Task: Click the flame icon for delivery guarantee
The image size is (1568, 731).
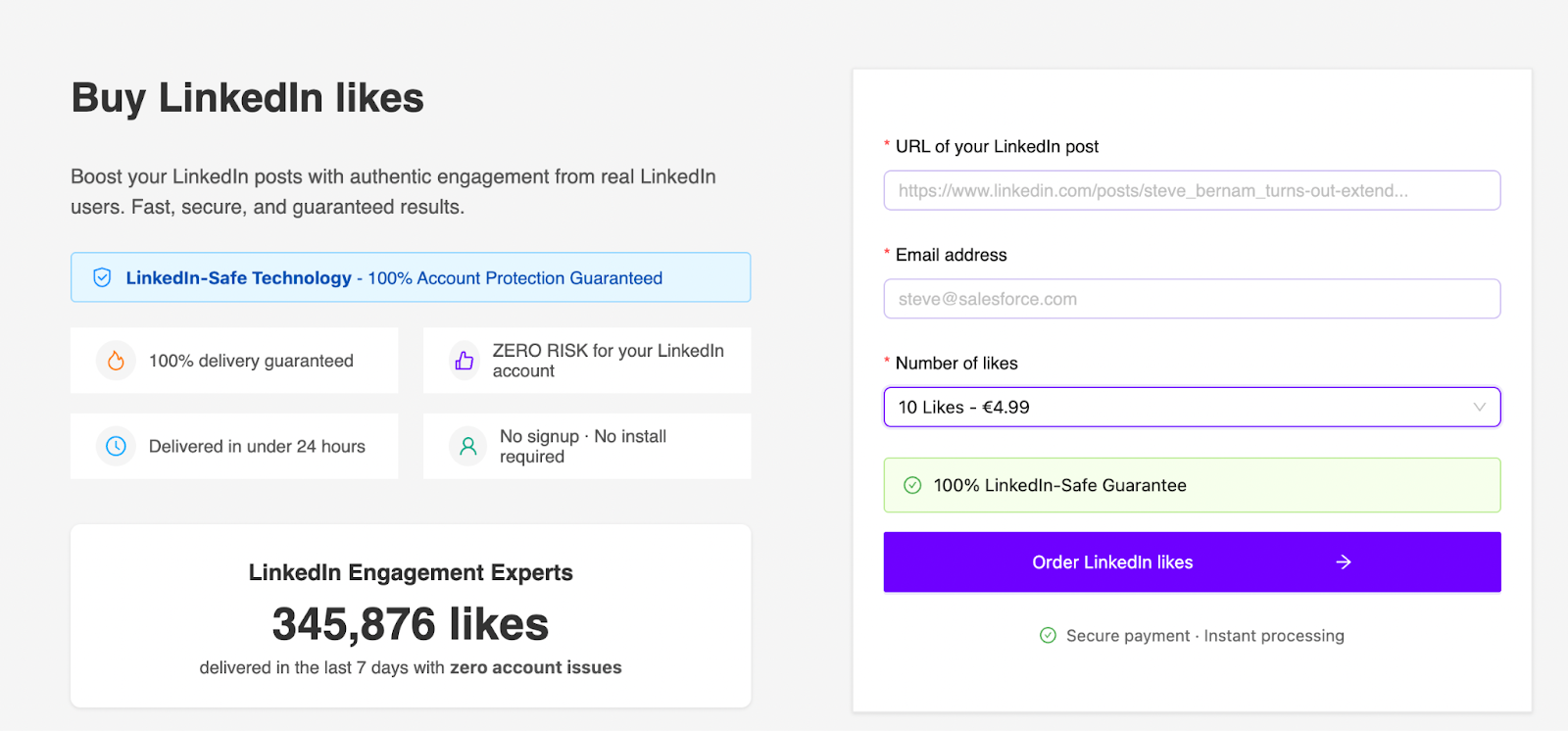Action: coord(116,361)
